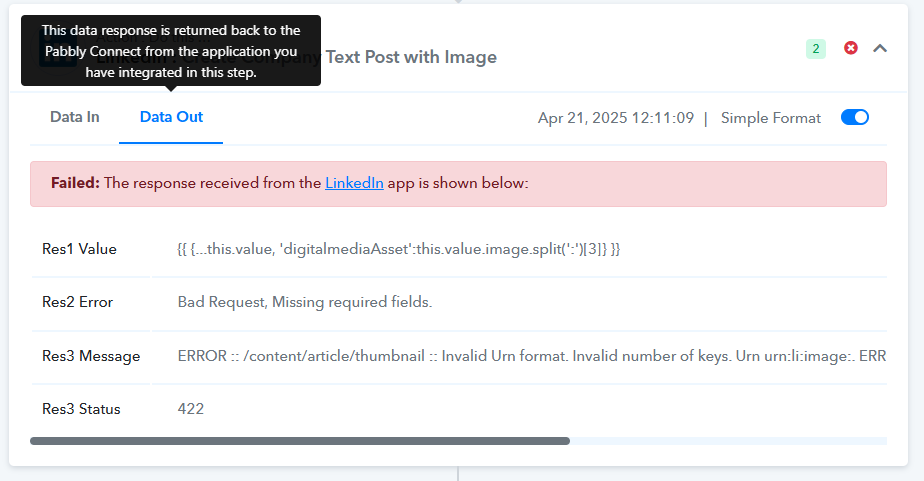Click the green badge showing 2
This screenshot has height=481, width=924.
pos(816,48)
